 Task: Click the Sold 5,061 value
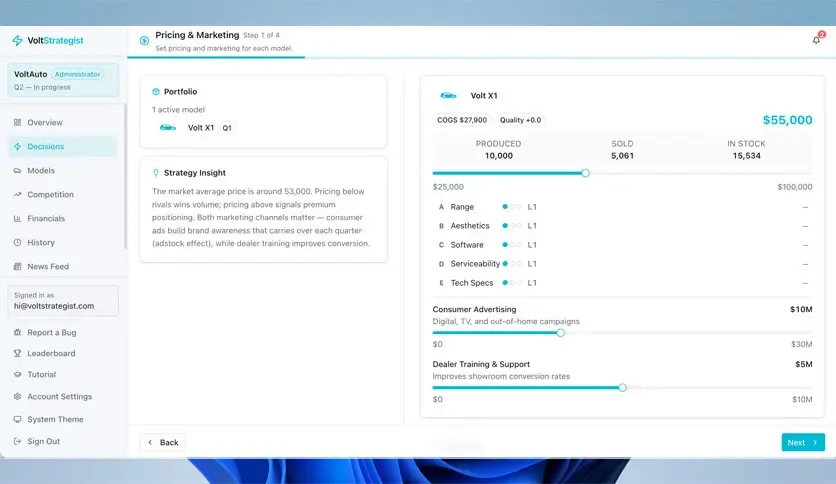(622, 156)
